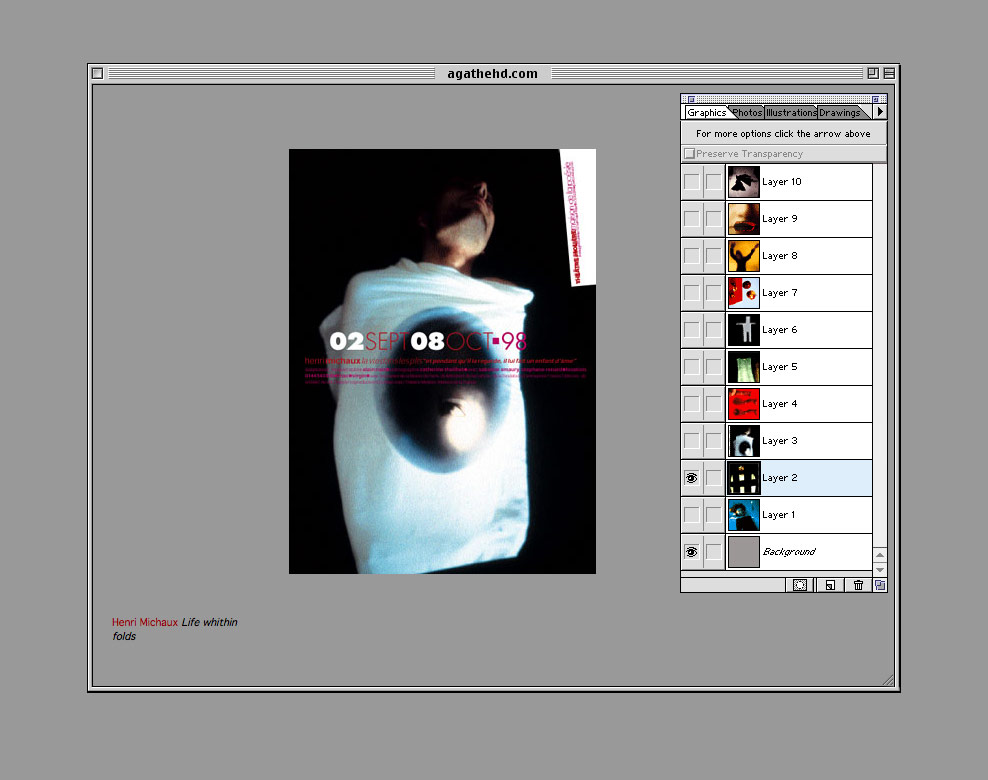Toggle link box for Layer 6
This screenshot has height=780, width=988.
click(x=713, y=330)
